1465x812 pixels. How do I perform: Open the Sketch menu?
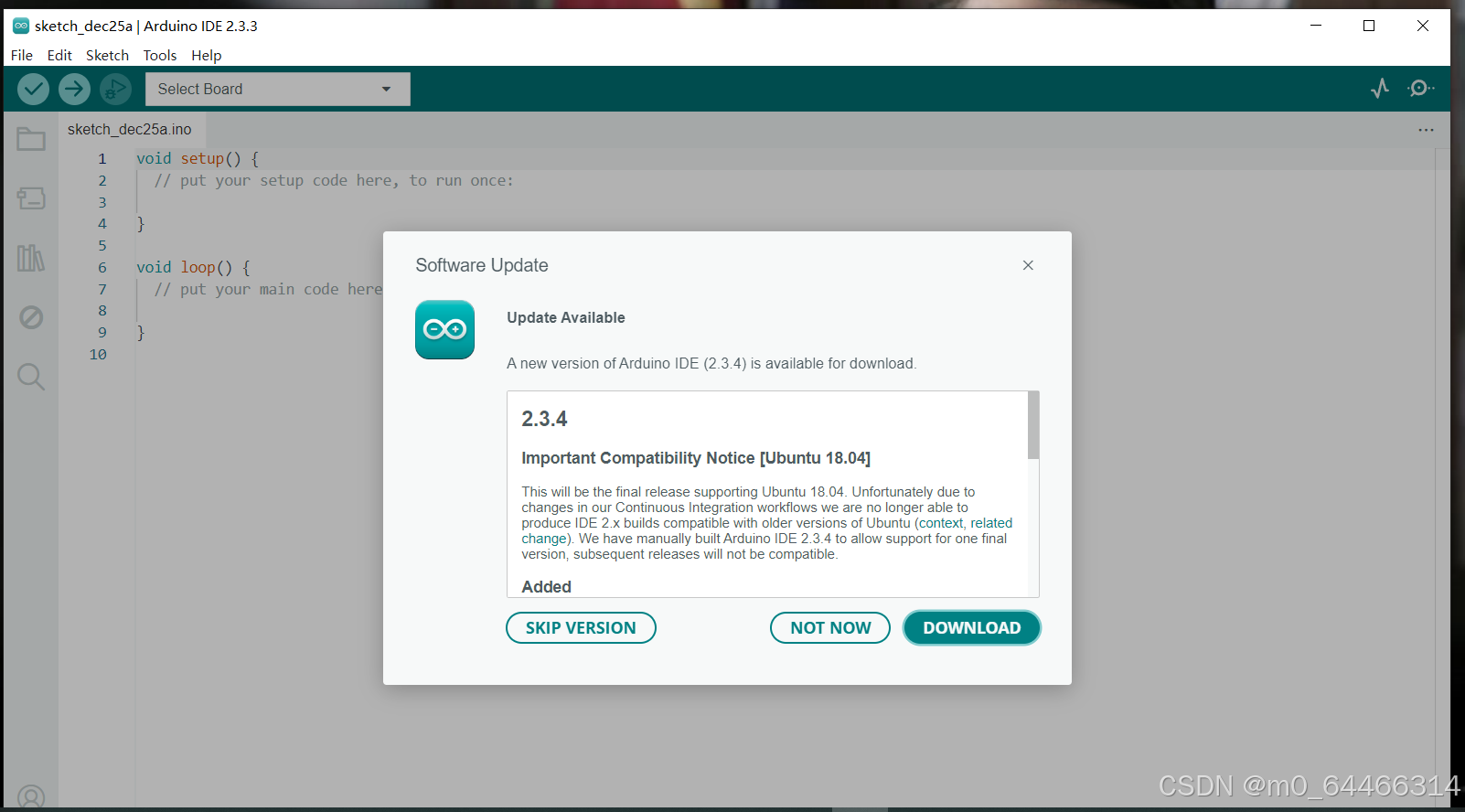107,55
